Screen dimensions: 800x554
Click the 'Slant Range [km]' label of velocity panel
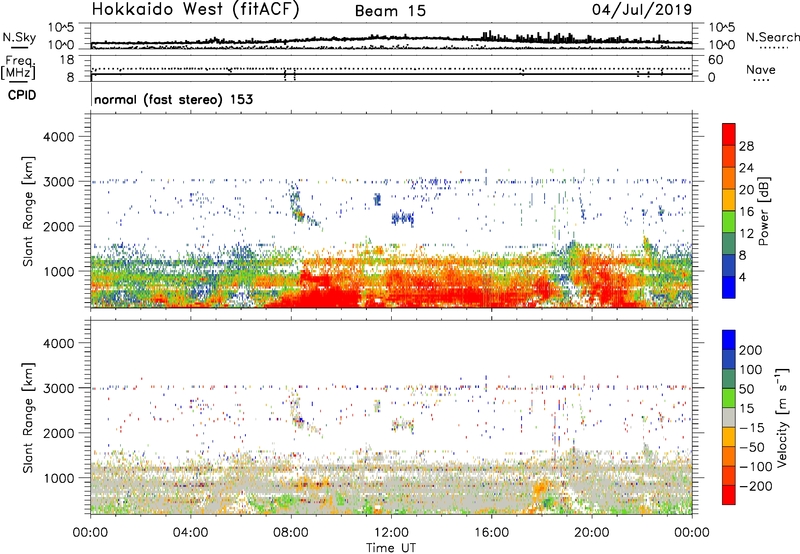point(28,417)
